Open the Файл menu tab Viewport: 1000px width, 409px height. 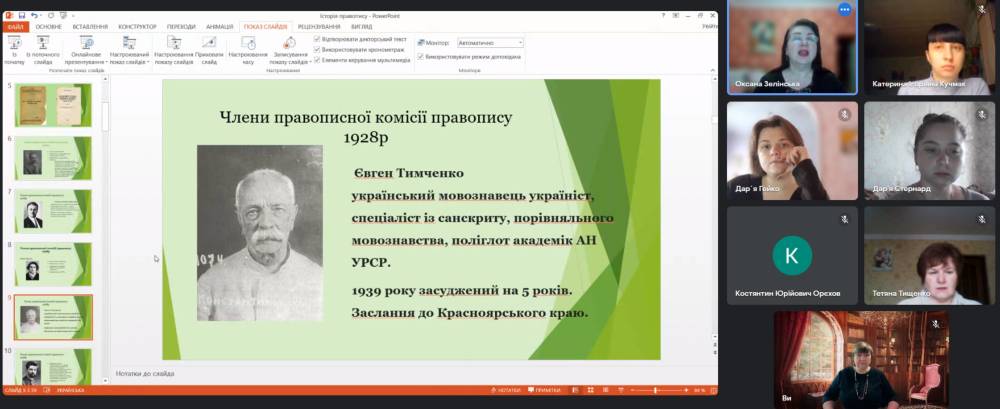15,26
